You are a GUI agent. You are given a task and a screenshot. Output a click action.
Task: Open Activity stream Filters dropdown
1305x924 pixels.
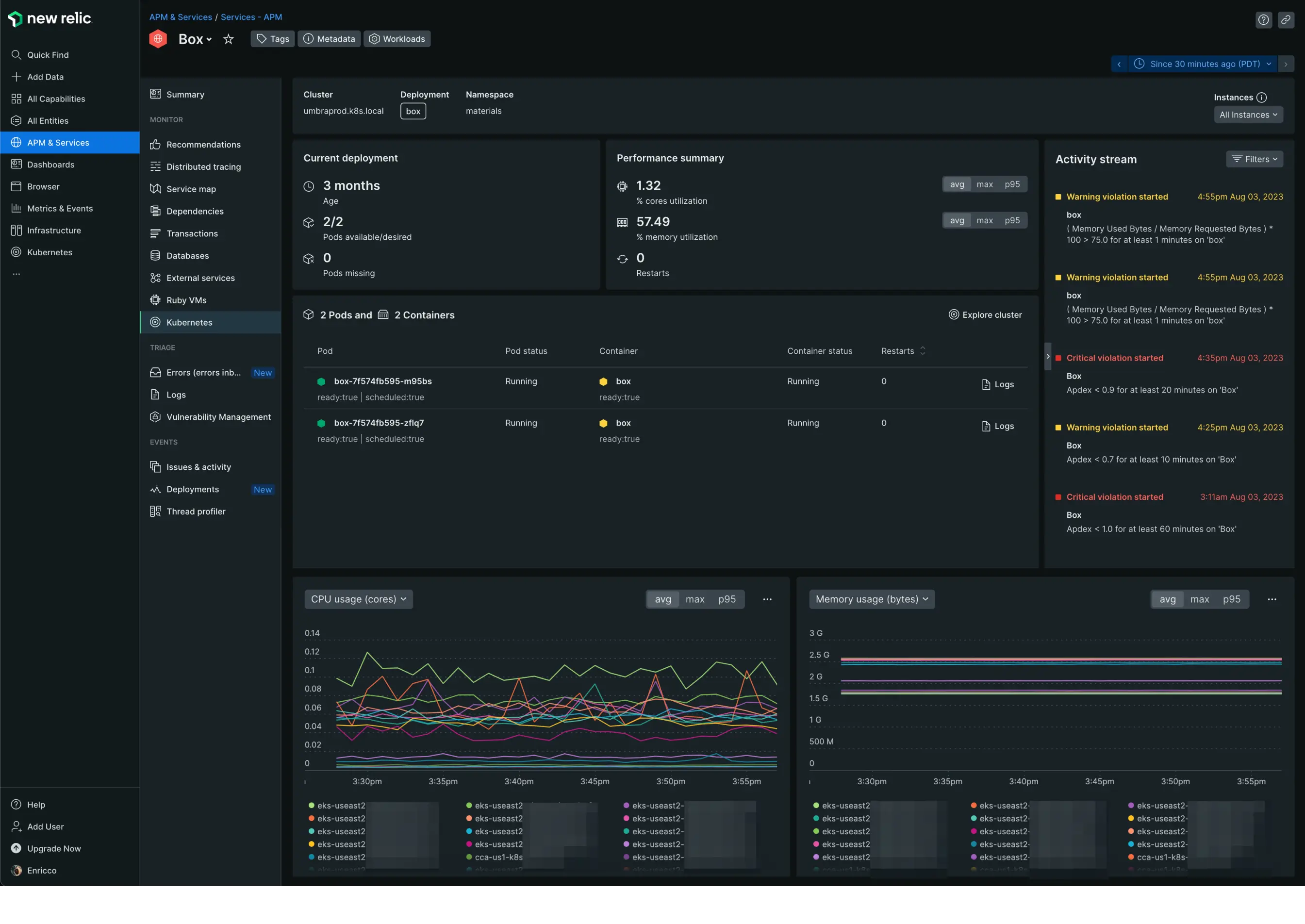click(1254, 159)
